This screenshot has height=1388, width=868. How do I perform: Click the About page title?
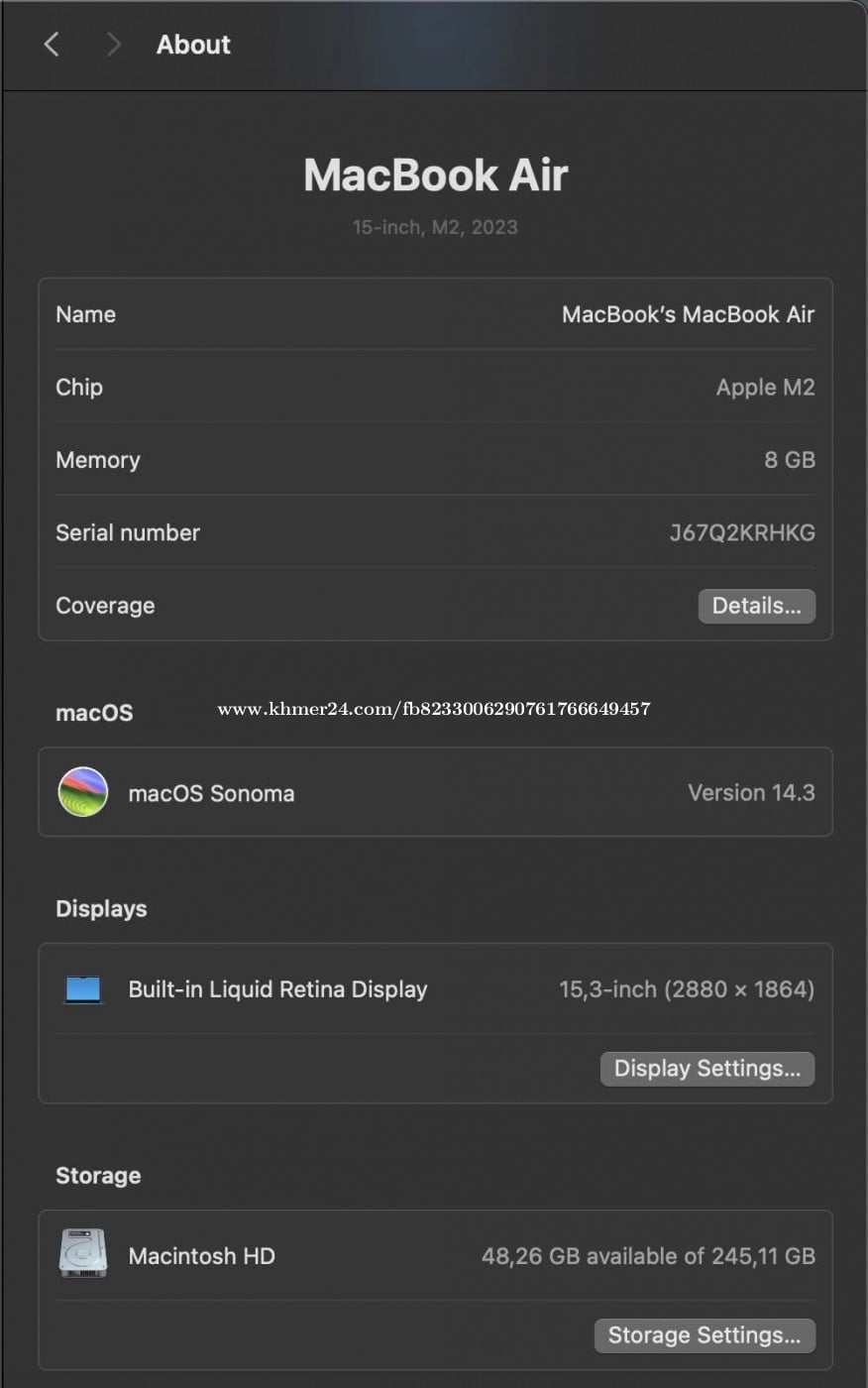point(193,45)
